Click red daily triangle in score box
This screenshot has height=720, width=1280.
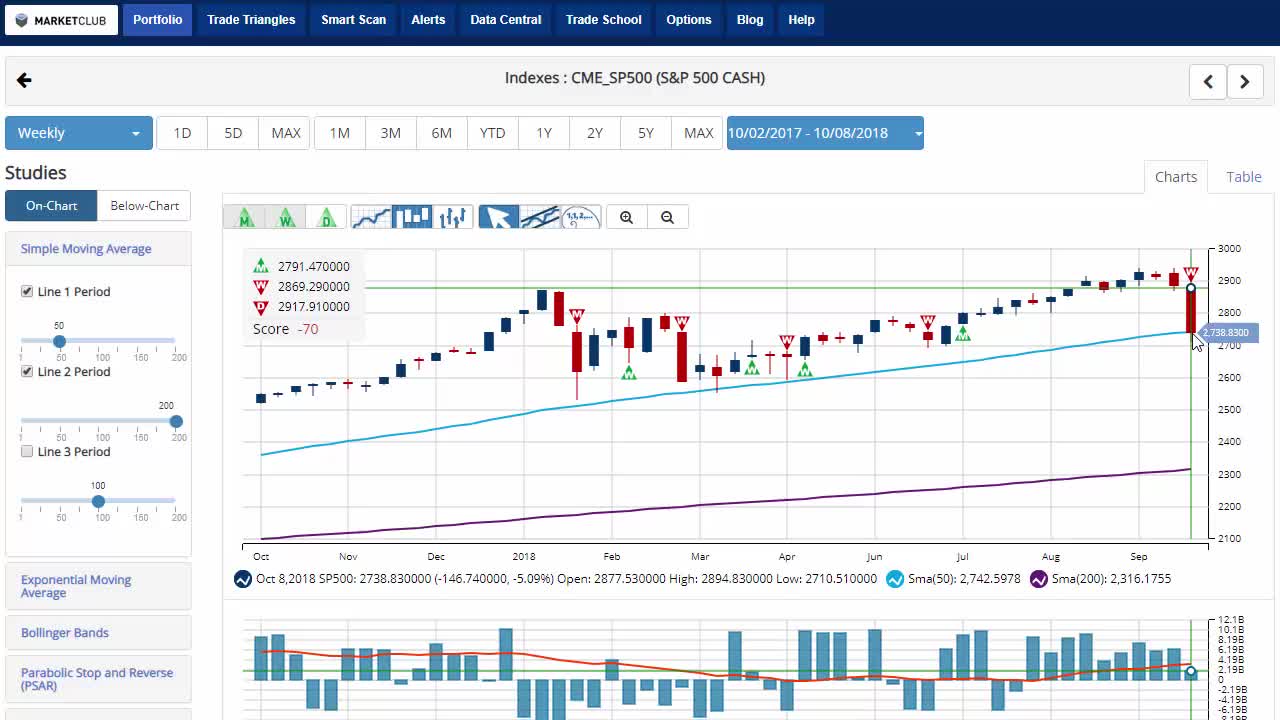click(261, 307)
